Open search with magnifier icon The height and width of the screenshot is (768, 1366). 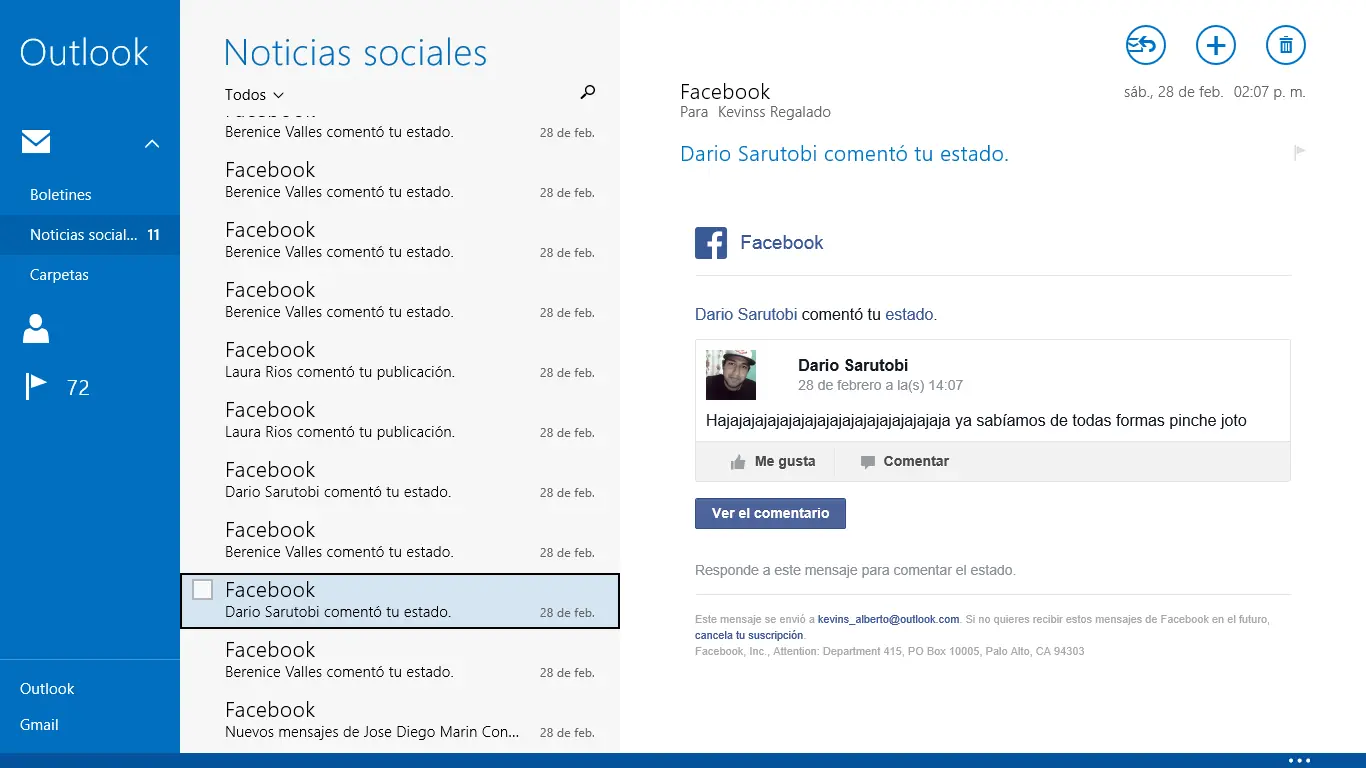(x=588, y=92)
